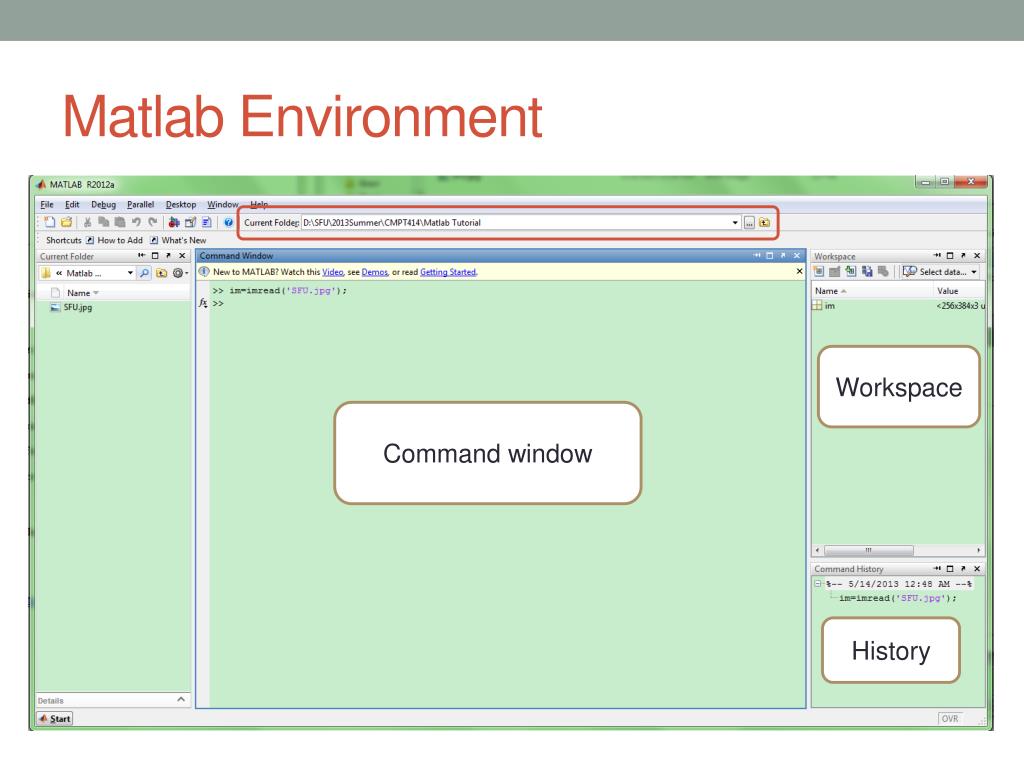
Task: Click Open variable icon in Workspace toolbar
Action: pos(835,272)
